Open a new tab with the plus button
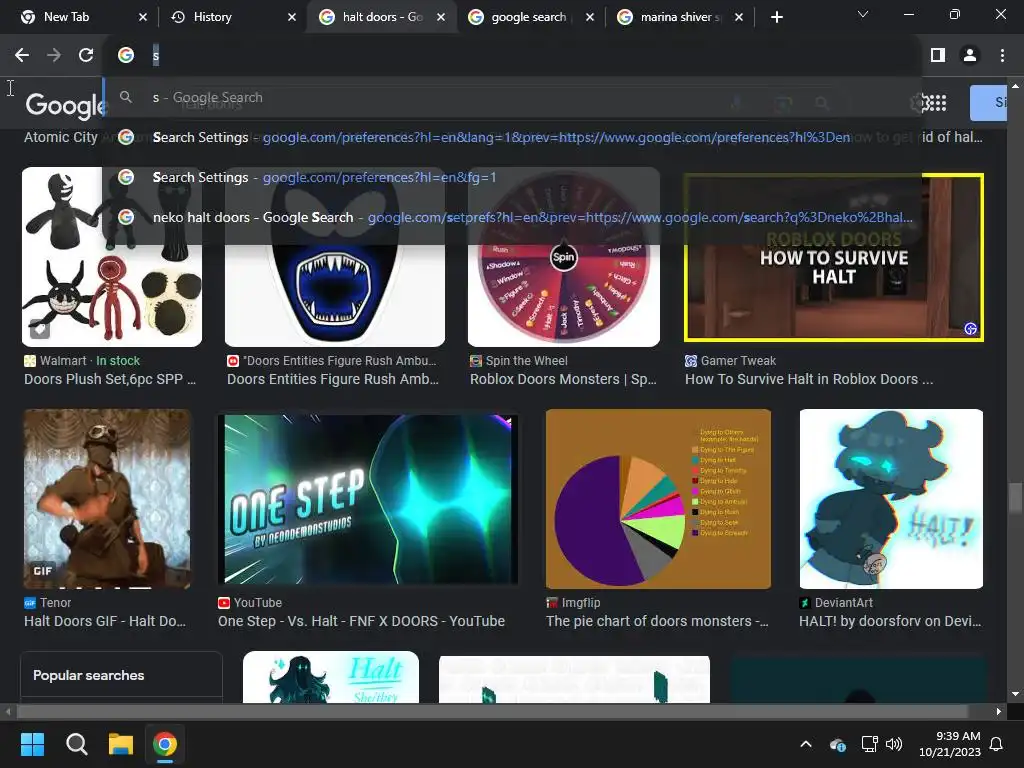The image size is (1024, 768). [776, 17]
